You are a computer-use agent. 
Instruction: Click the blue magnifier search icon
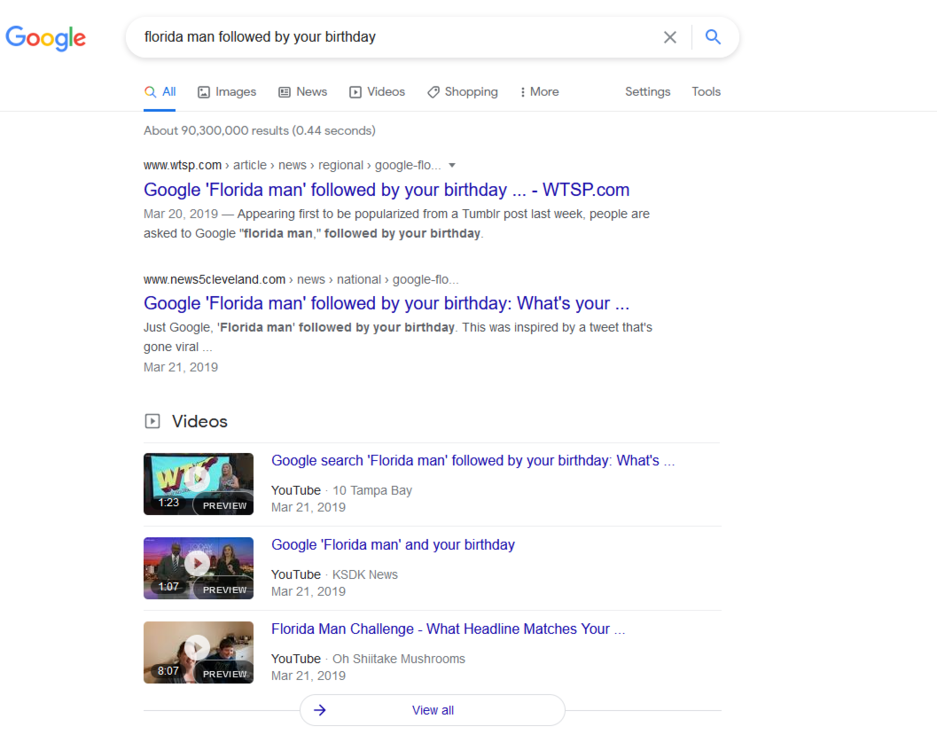(x=713, y=37)
